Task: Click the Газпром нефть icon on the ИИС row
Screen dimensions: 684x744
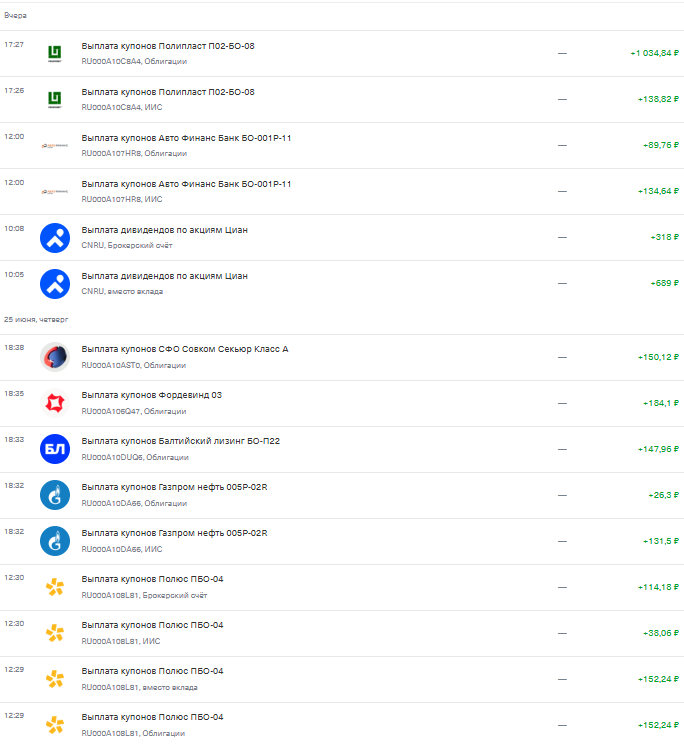Action: point(55,541)
